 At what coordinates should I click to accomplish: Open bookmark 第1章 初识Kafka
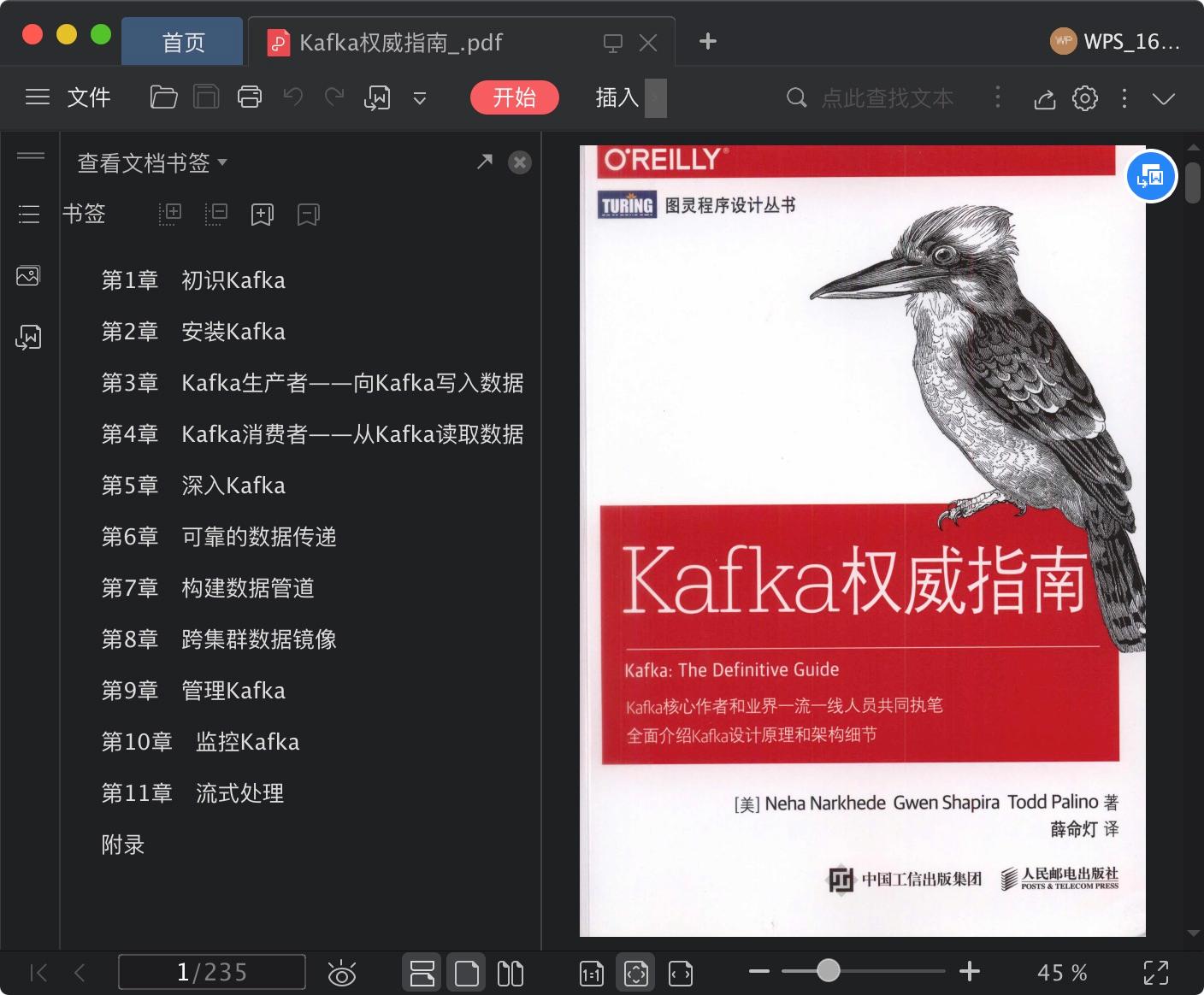tap(193, 280)
